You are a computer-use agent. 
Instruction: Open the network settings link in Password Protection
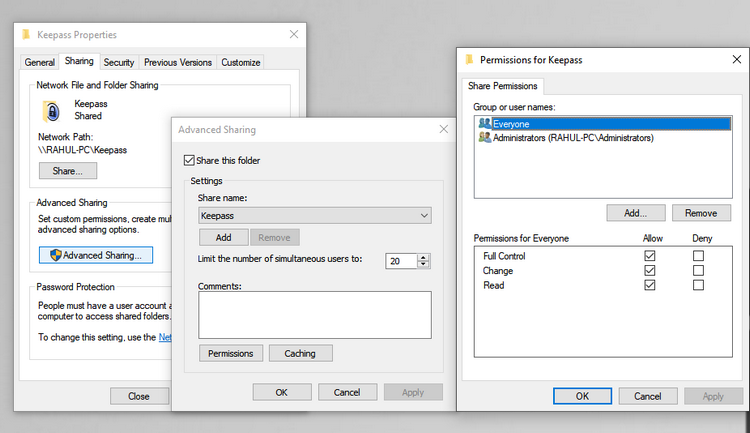coord(165,337)
